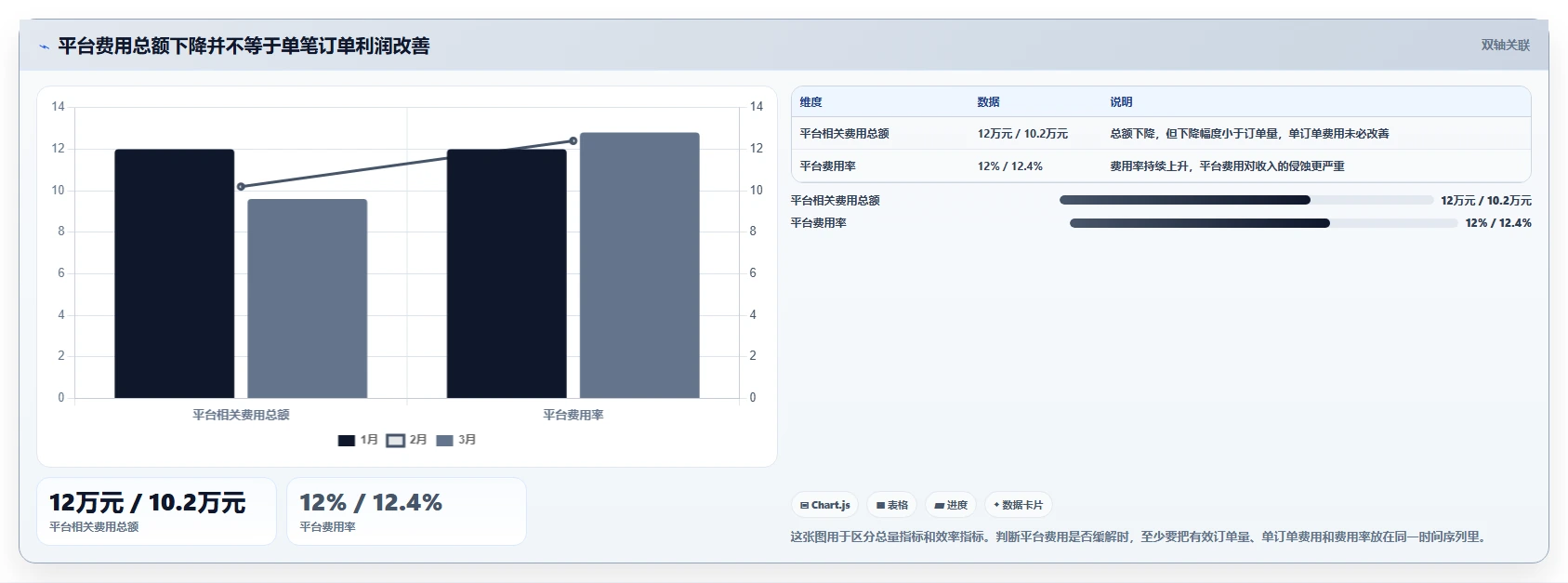Click the 12% / 12.4% data card
1568x583 pixels.
click(x=406, y=511)
